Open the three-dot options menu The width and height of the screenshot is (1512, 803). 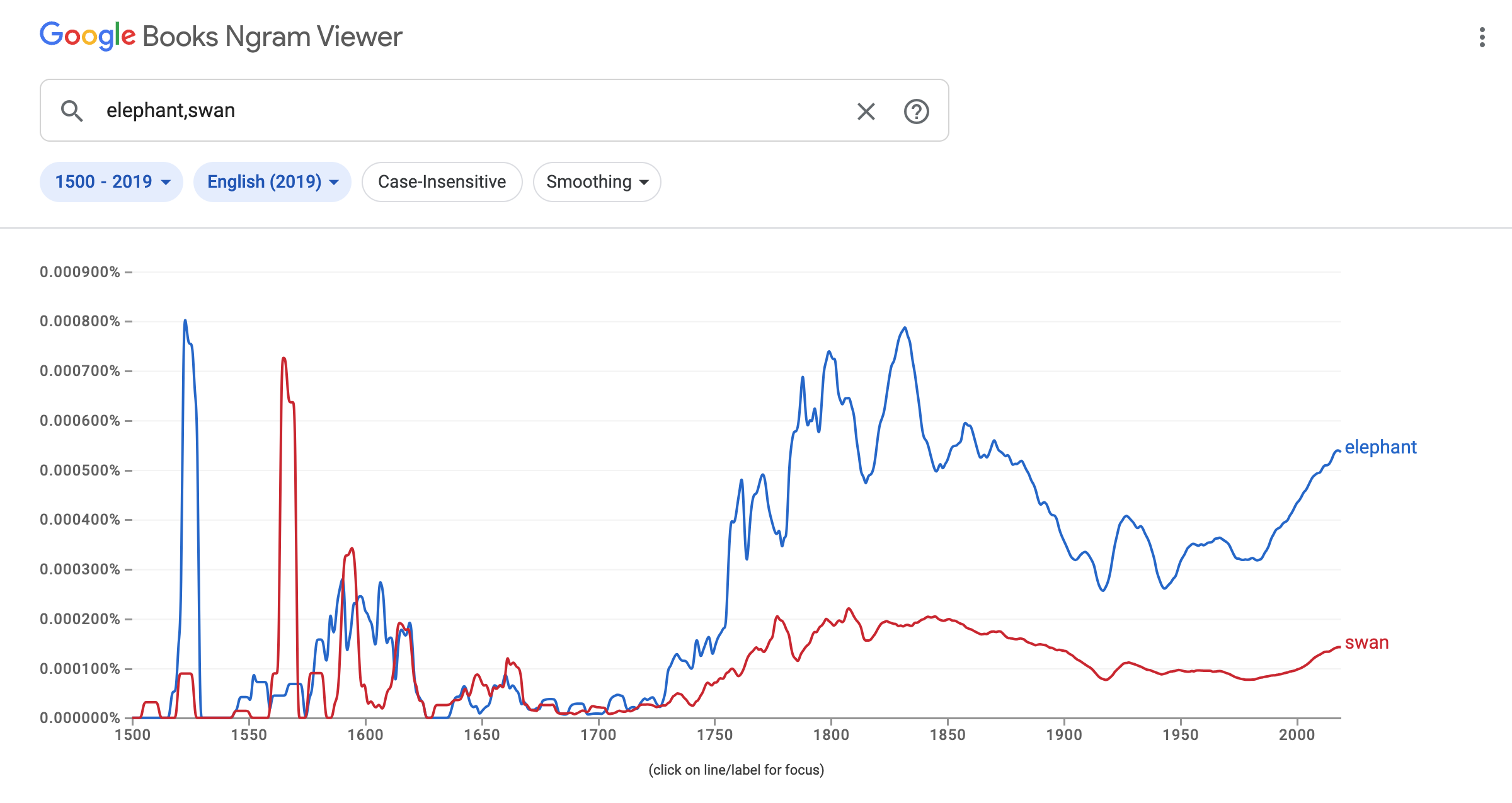1482,37
